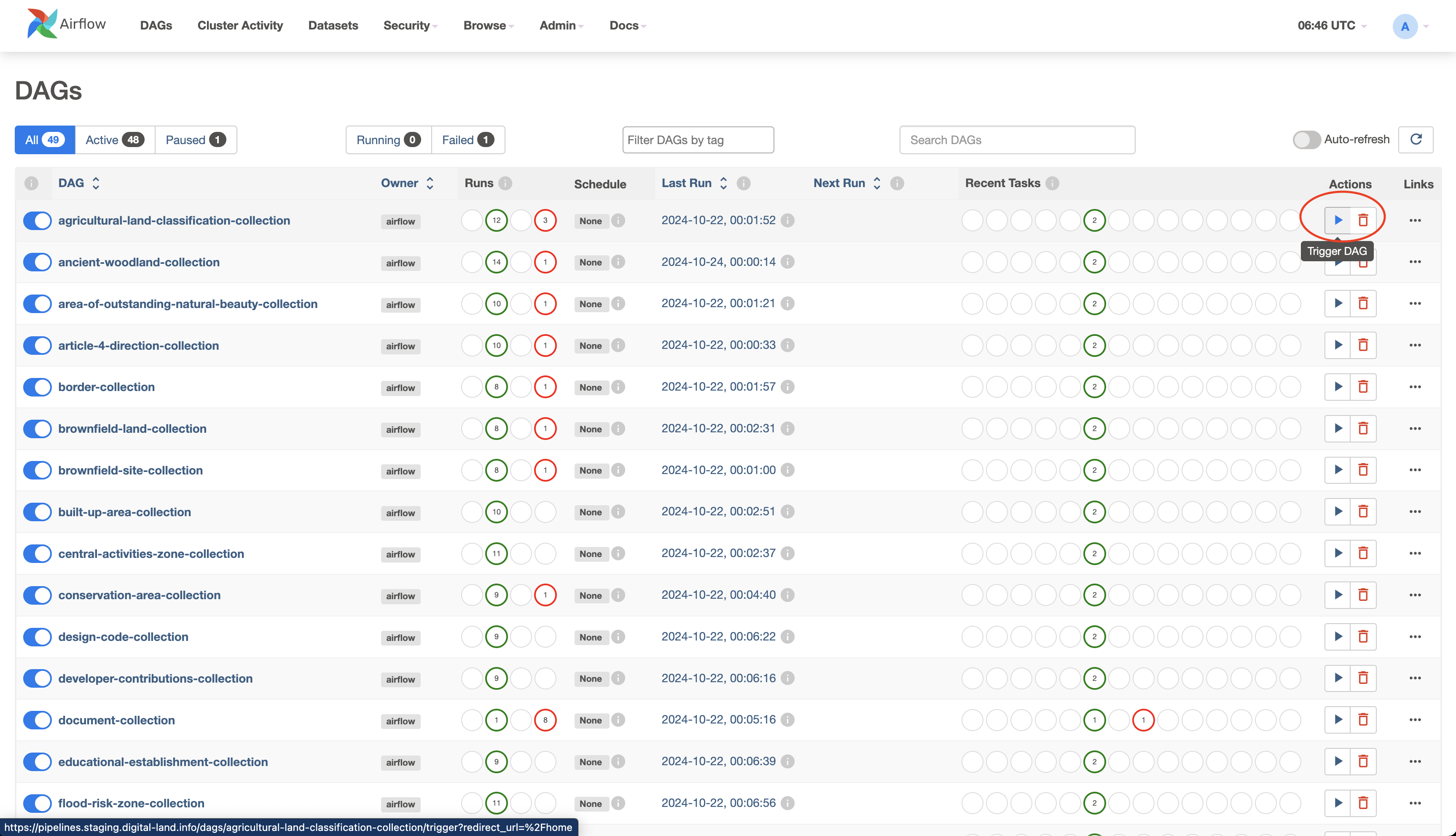This screenshot has width=1456, height=836.
Task: Trigger the flood-risk-zone-collection DAG
Action: pyautogui.click(x=1338, y=803)
